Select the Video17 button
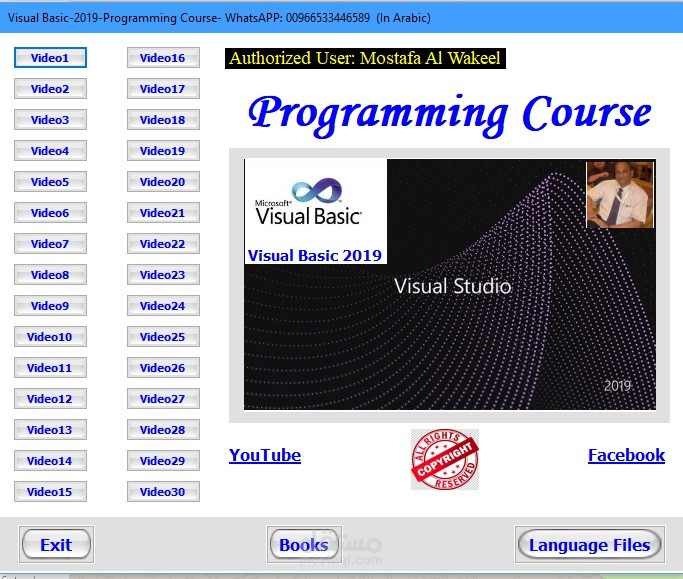The height and width of the screenshot is (579, 683). coord(163,89)
